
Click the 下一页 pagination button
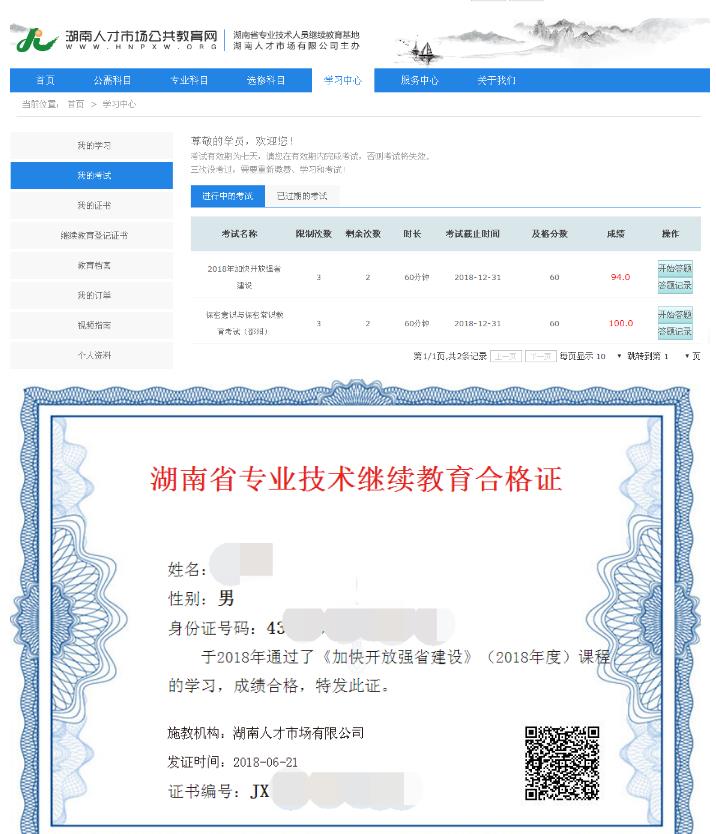(540, 356)
